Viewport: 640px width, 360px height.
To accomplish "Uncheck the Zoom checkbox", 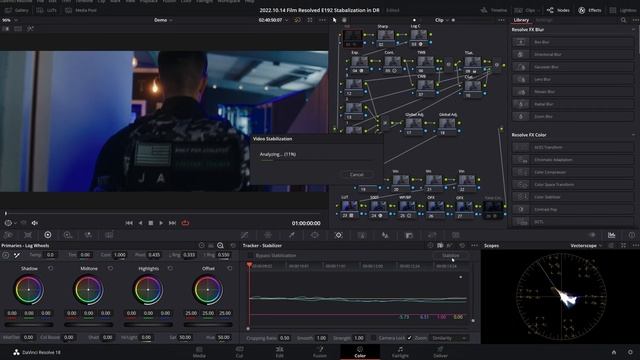I will [409, 338].
